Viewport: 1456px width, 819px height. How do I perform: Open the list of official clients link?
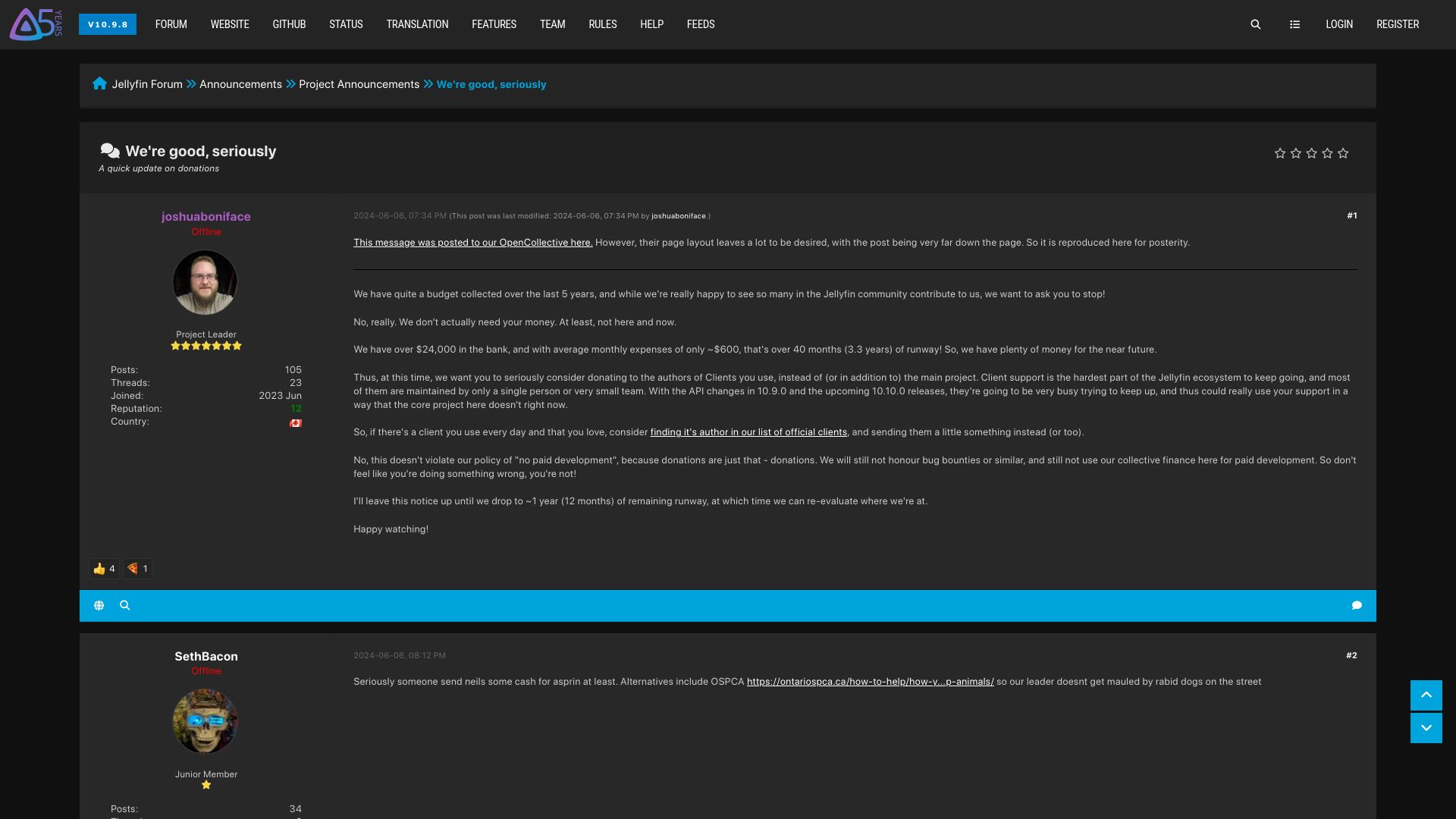point(748,432)
